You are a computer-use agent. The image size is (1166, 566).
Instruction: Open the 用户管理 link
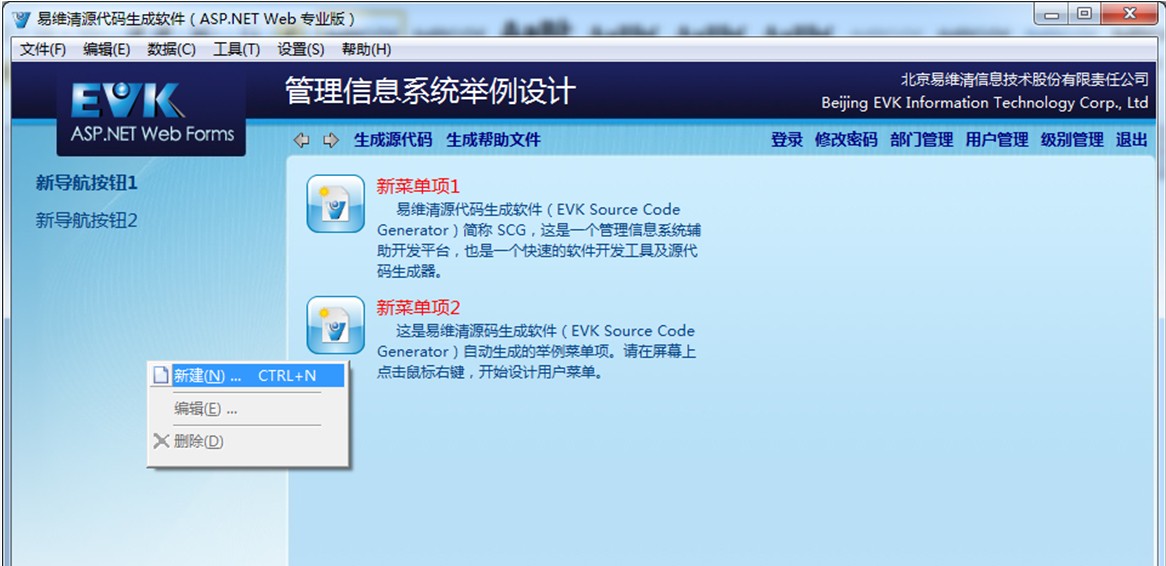(x=997, y=140)
